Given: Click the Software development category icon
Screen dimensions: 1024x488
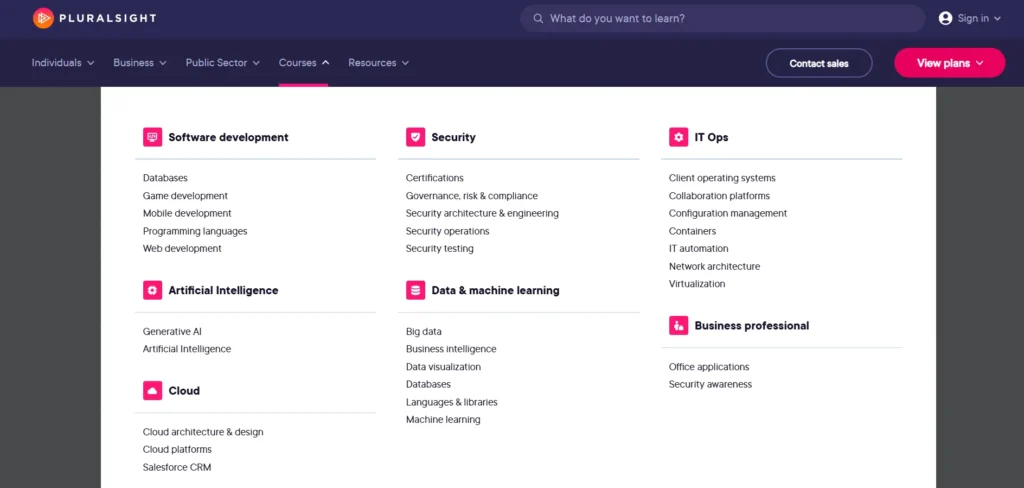Looking at the screenshot, I should (x=152, y=137).
